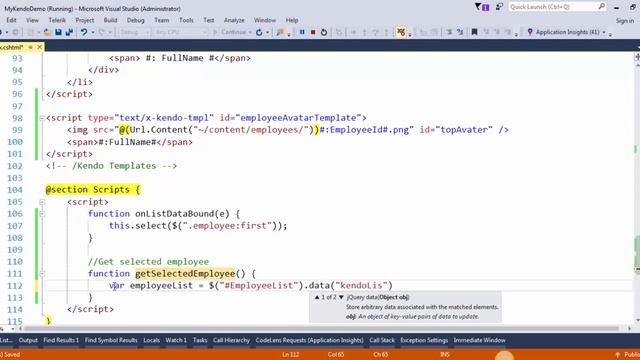Screen dimensions: 640x360
Task: Click the Sign in link
Action: tap(625, 20)
